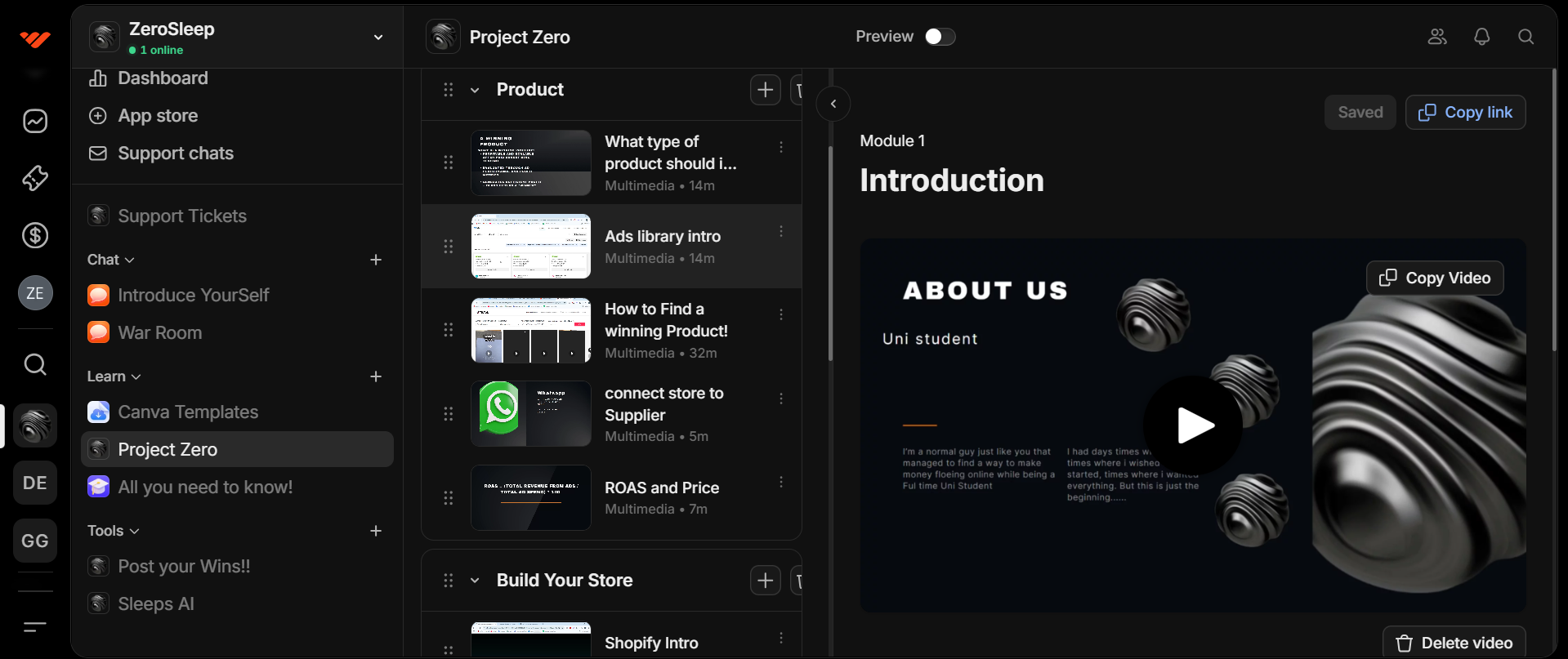Open options for ROAS and Price lesson
The width and height of the screenshot is (1568, 659).
click(781, 483)
